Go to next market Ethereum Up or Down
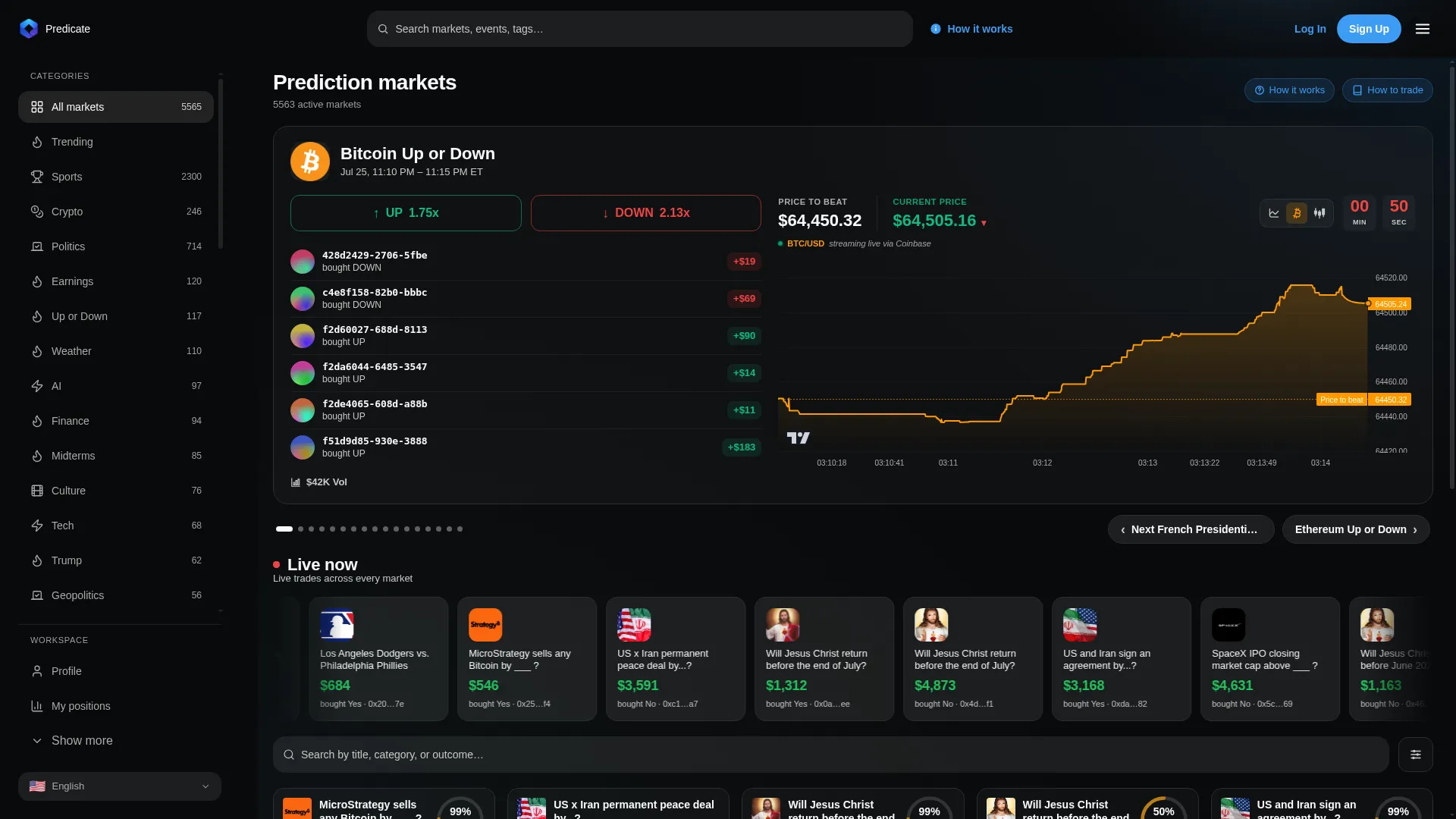Image resolution: width=1456 pixels, height=819 pixels. coord(1356,529)
